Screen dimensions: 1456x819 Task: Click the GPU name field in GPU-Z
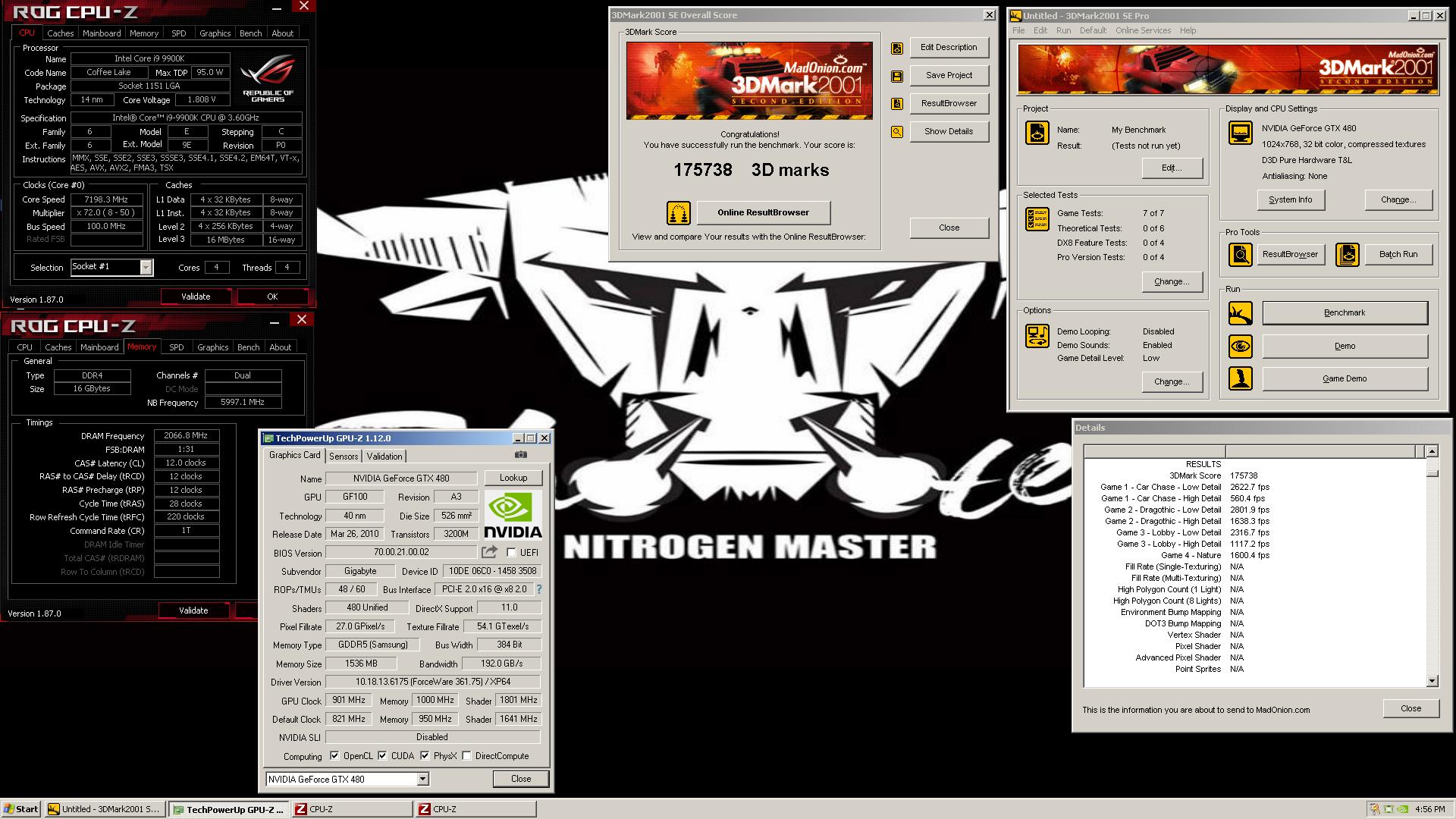pos(400,479)
